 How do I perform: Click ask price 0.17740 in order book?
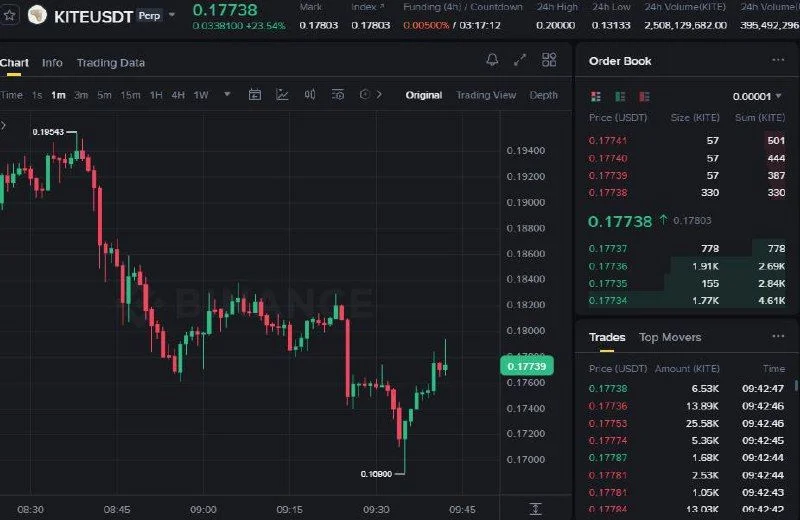pyautogui.click(x=608, y=158)
